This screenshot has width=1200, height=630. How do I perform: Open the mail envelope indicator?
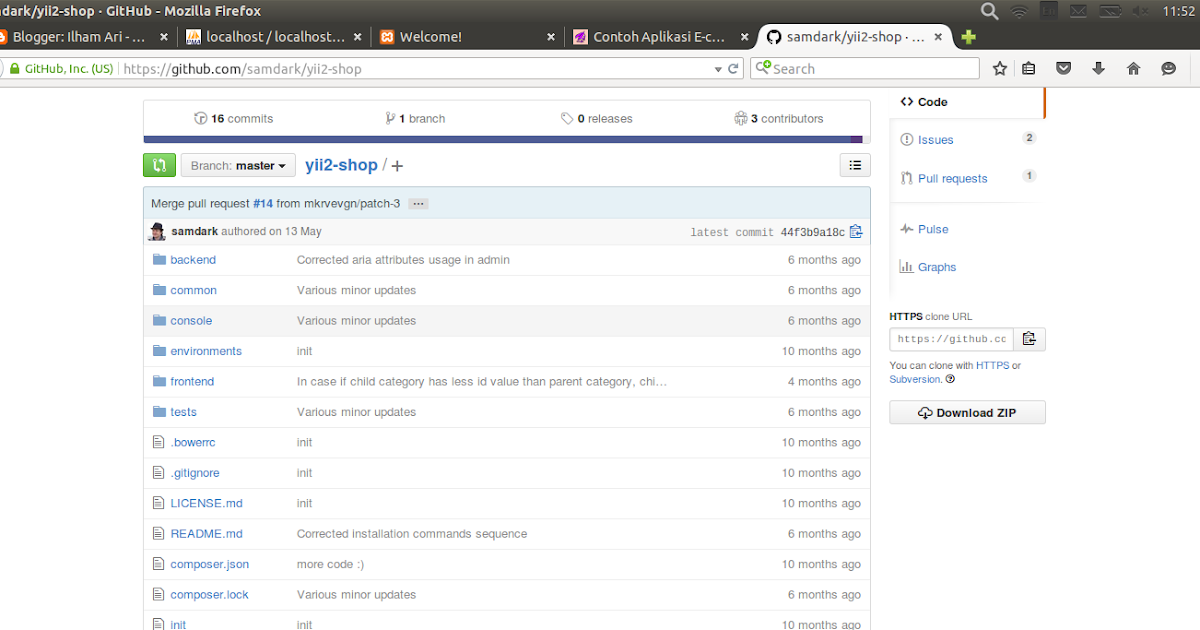point(1078,12)
